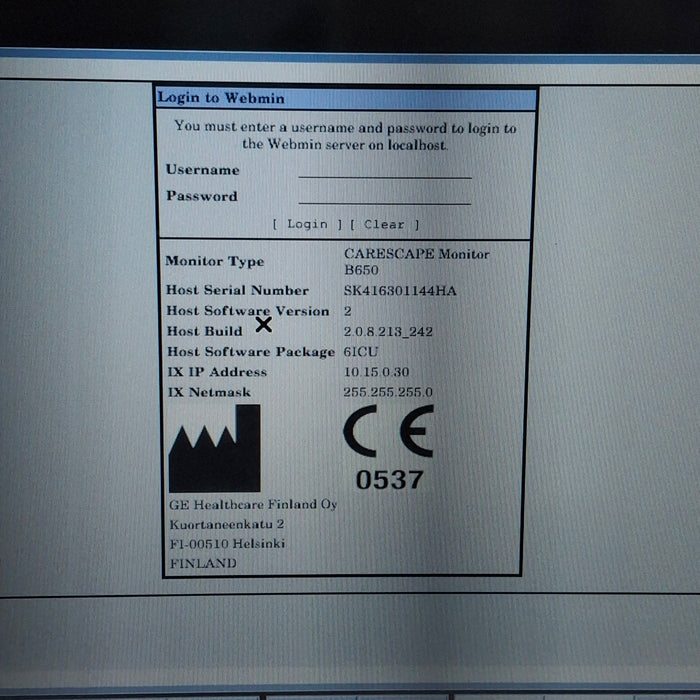The image size is (700, 700).
Task: Select the "CARESCAPE Monitor B650" value
Action: point(417,262)
